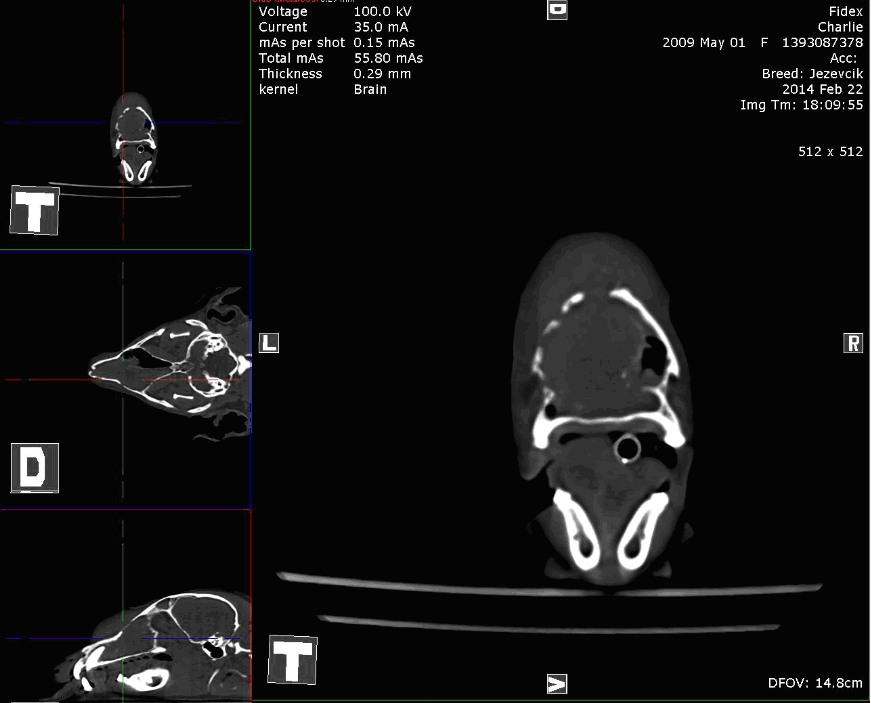This screenshot has height=703, width=871.
Task: Click the ventral V marker at bottom of main view
Action: [557, 684]
